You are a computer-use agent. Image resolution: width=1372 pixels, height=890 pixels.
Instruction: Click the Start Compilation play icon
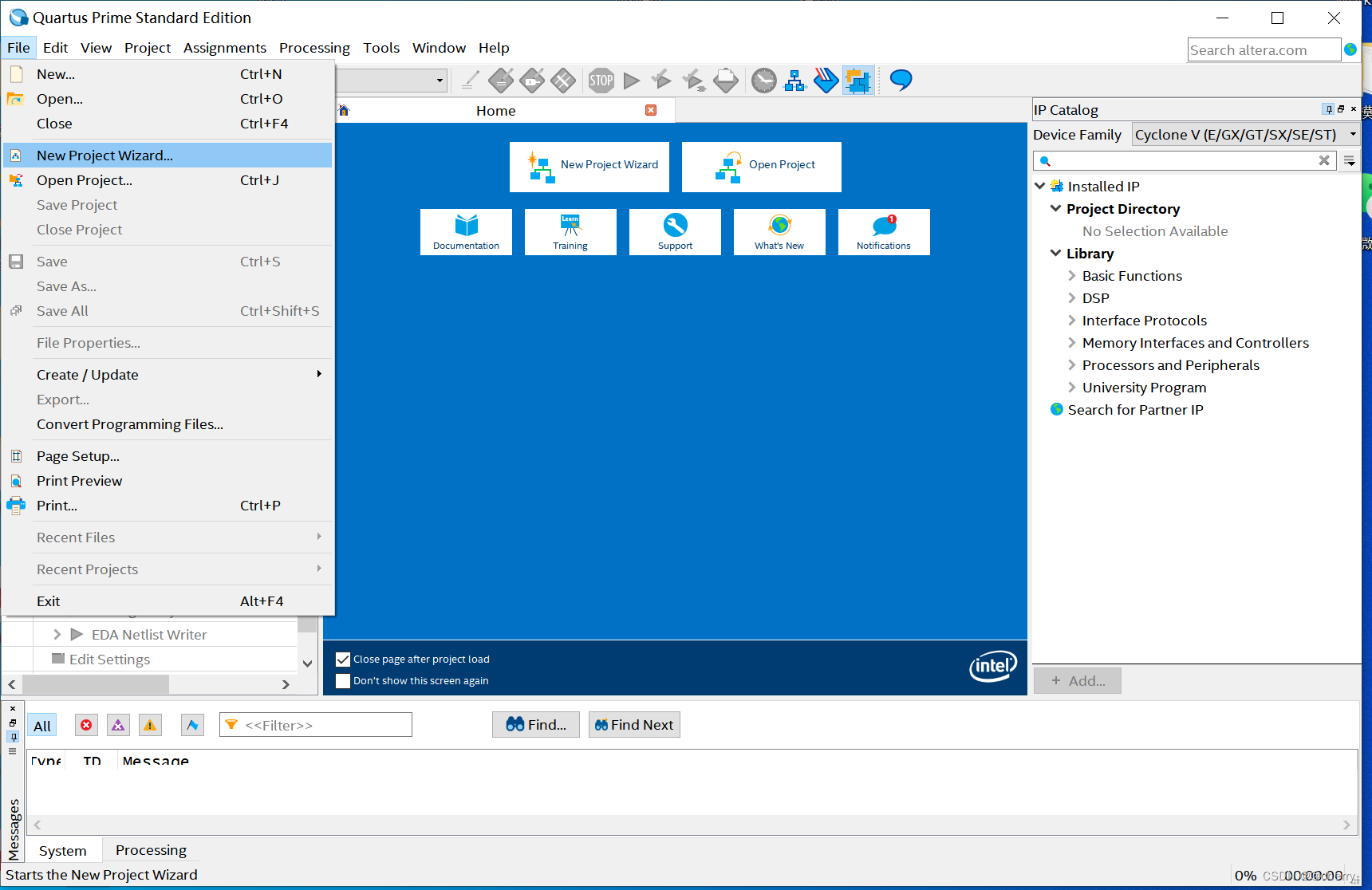tap(632, 80)
